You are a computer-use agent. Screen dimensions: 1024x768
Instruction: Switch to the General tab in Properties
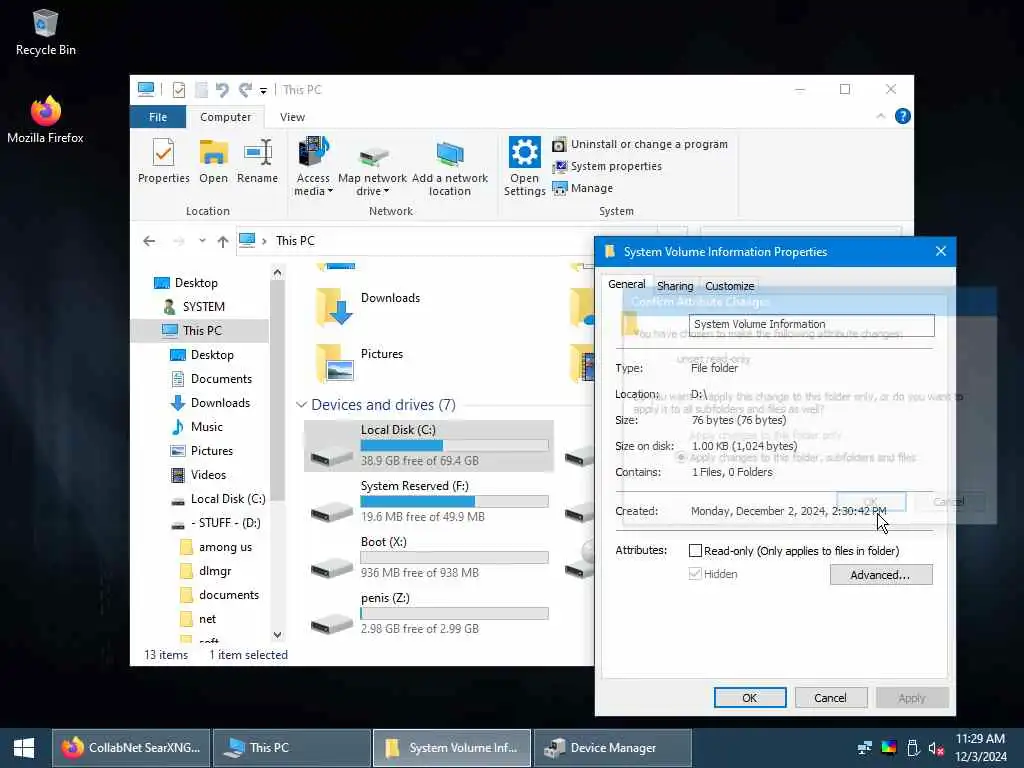[x=626, y=284]
